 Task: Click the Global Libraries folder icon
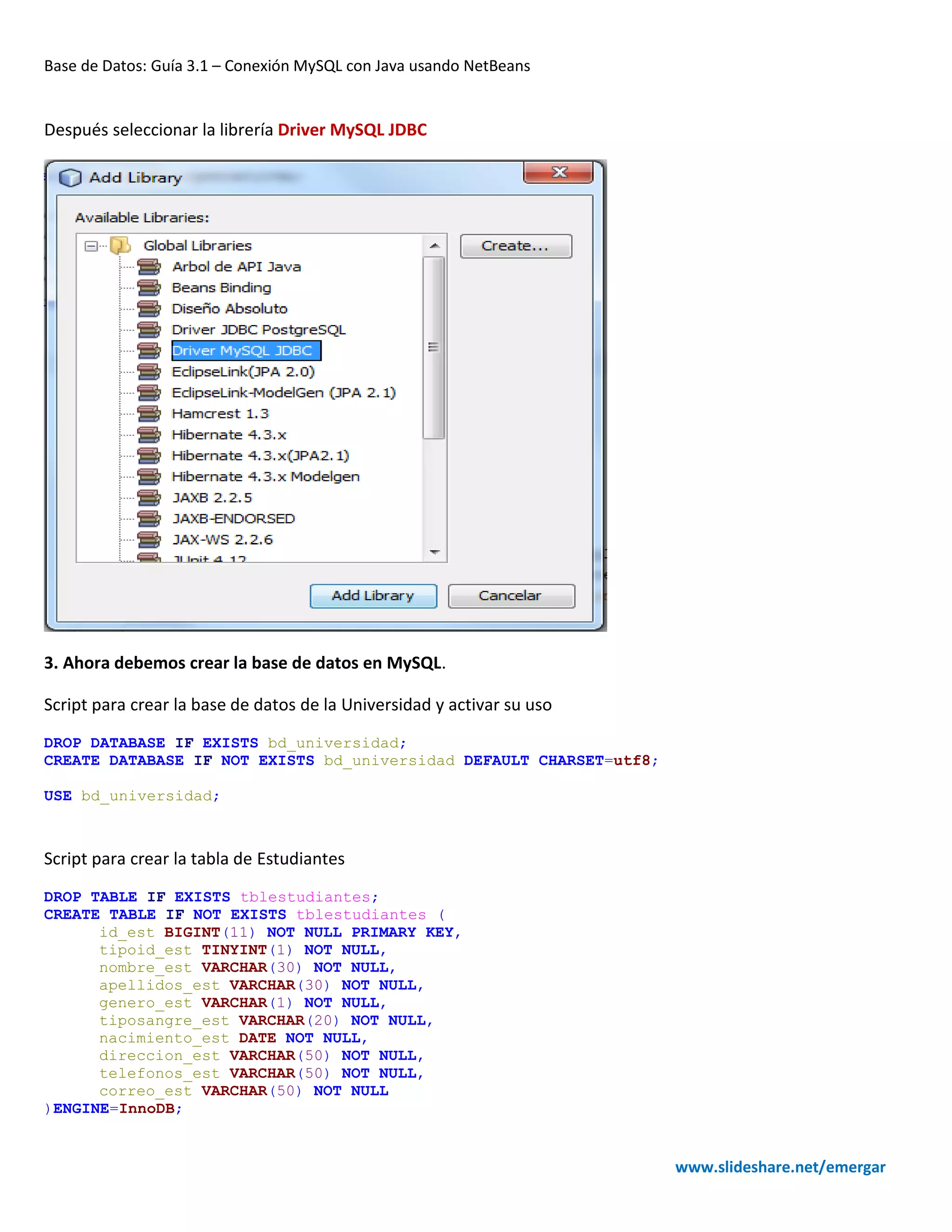(120, 245)
